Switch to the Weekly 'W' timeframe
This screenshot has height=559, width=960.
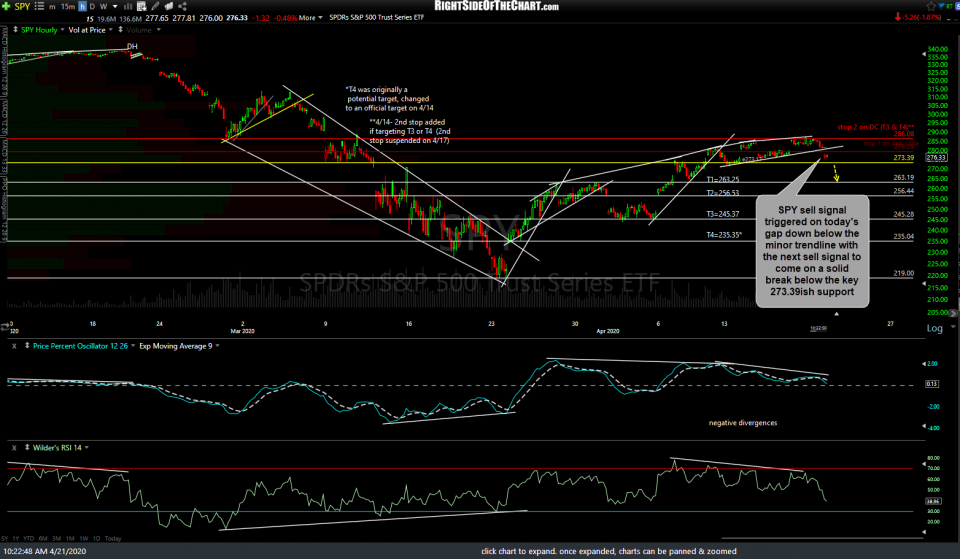tap(103, 7)
